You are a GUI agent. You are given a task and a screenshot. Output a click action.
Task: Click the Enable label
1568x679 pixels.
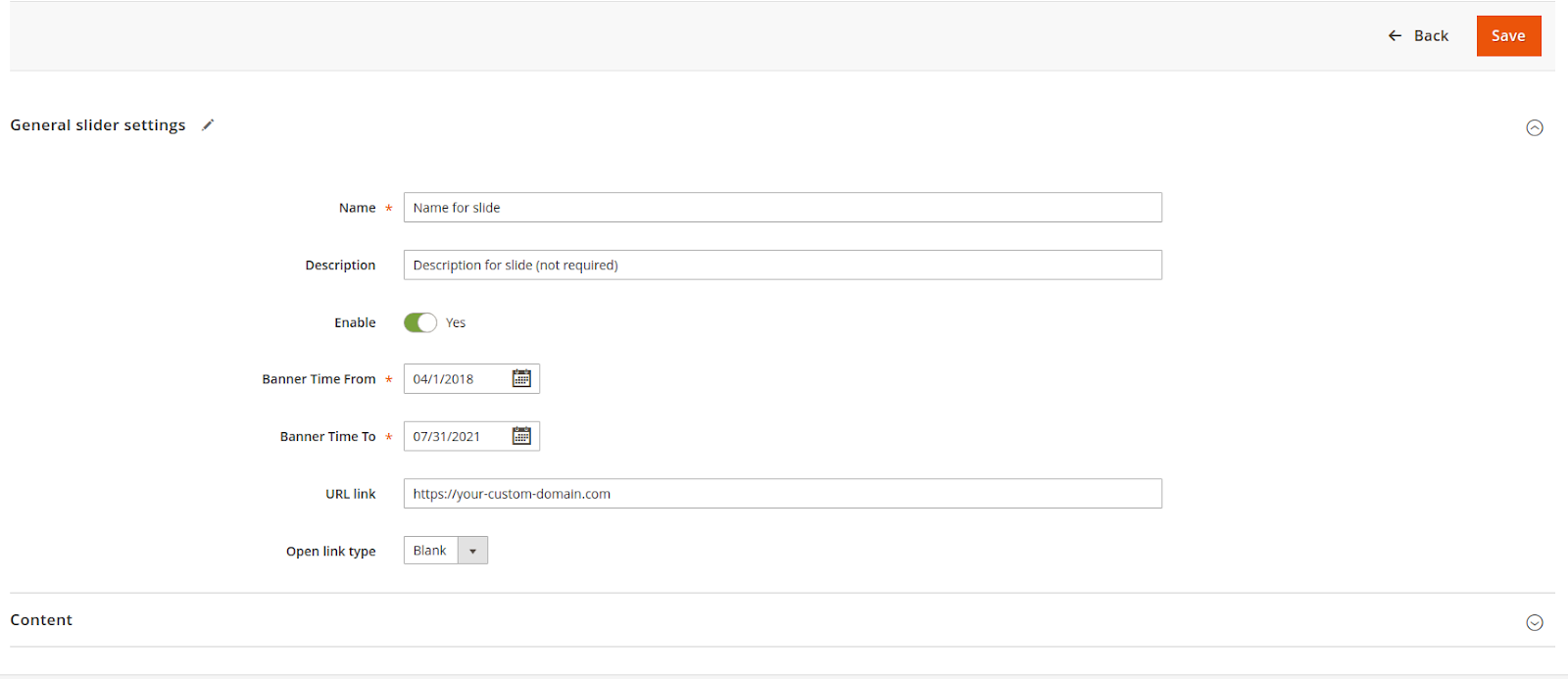point(355,322)
